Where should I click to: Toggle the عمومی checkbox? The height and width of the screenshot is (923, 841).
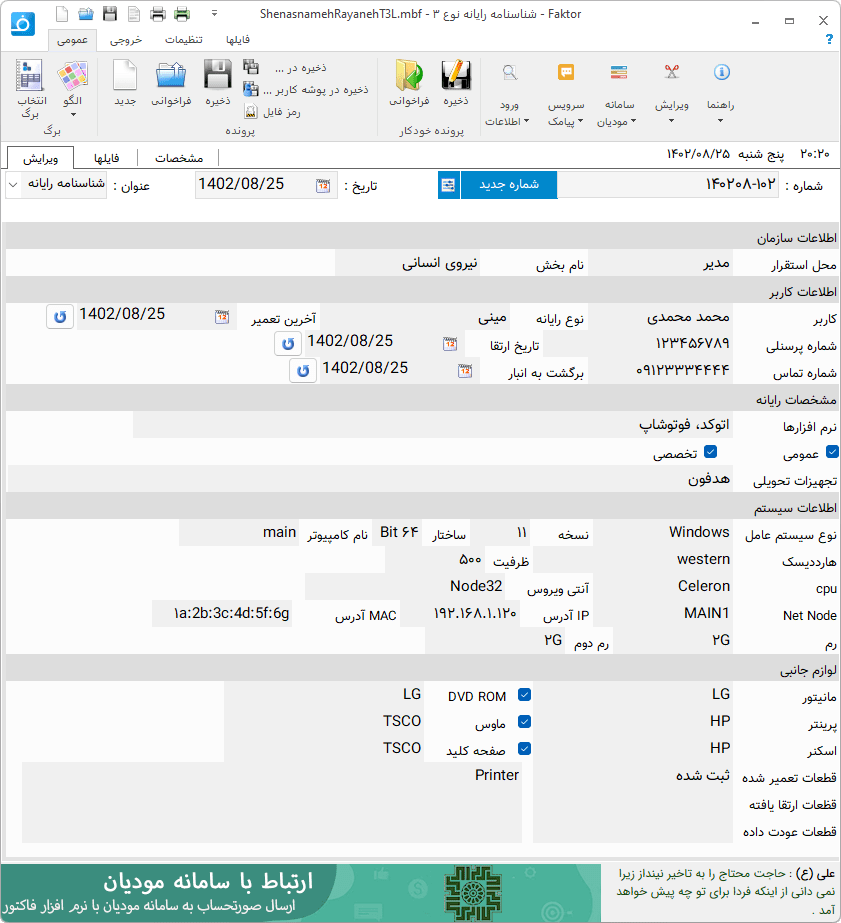coord(831,453)
